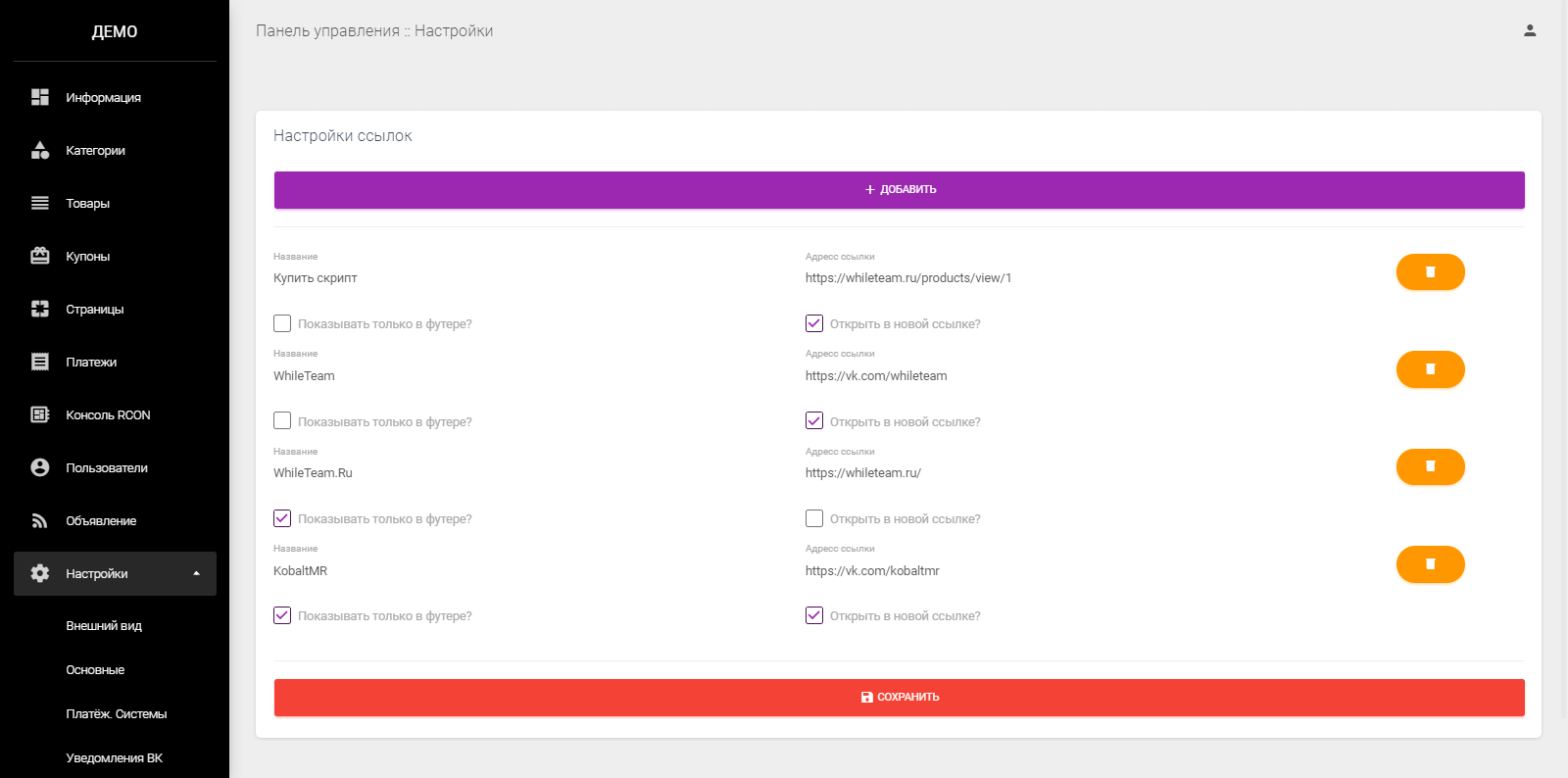Open the user account icon
The height and width of the screenshot is (778, 1568).
tap(1530, 30)
